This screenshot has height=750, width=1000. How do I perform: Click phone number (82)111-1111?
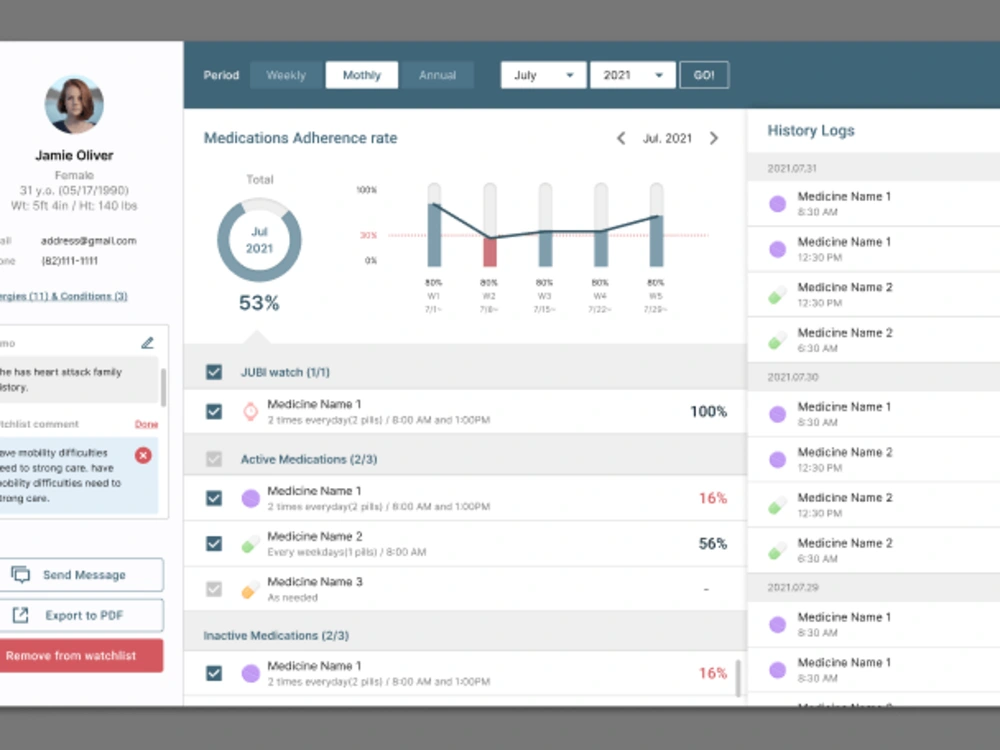click(70, 261)
